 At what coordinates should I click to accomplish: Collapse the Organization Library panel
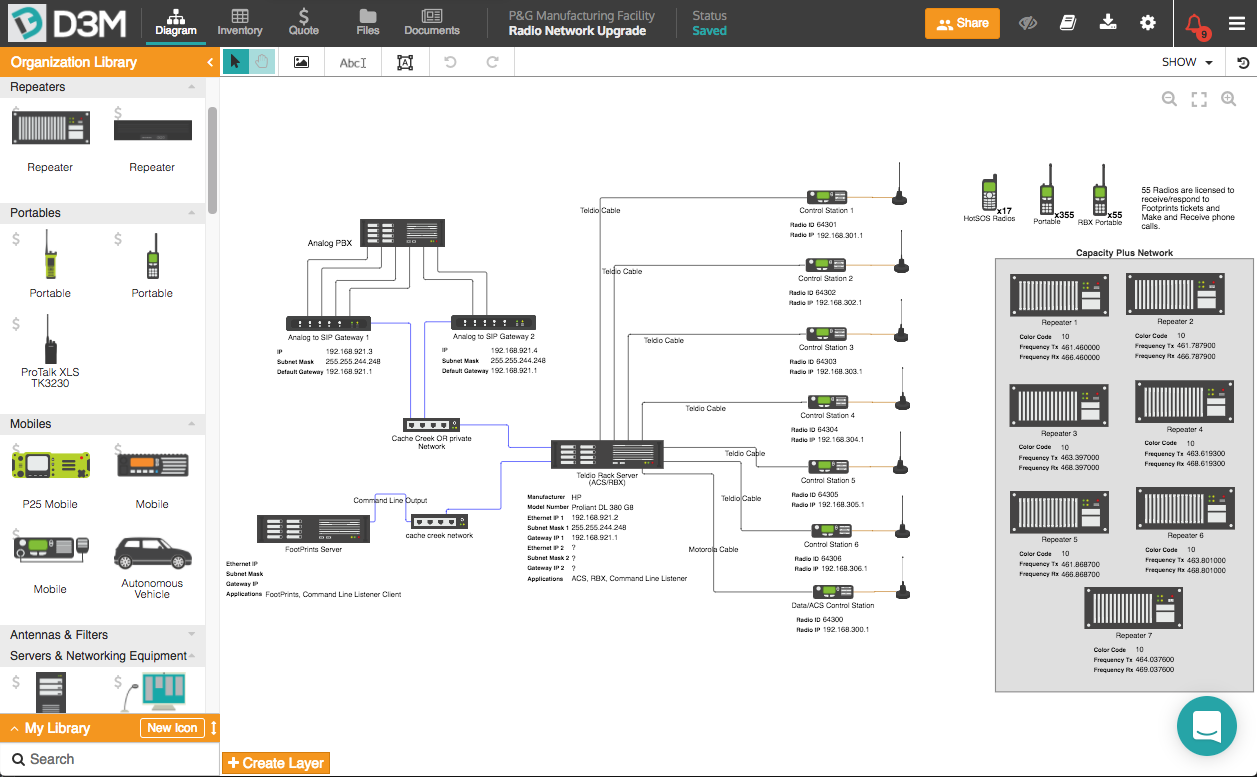[210, 62]
